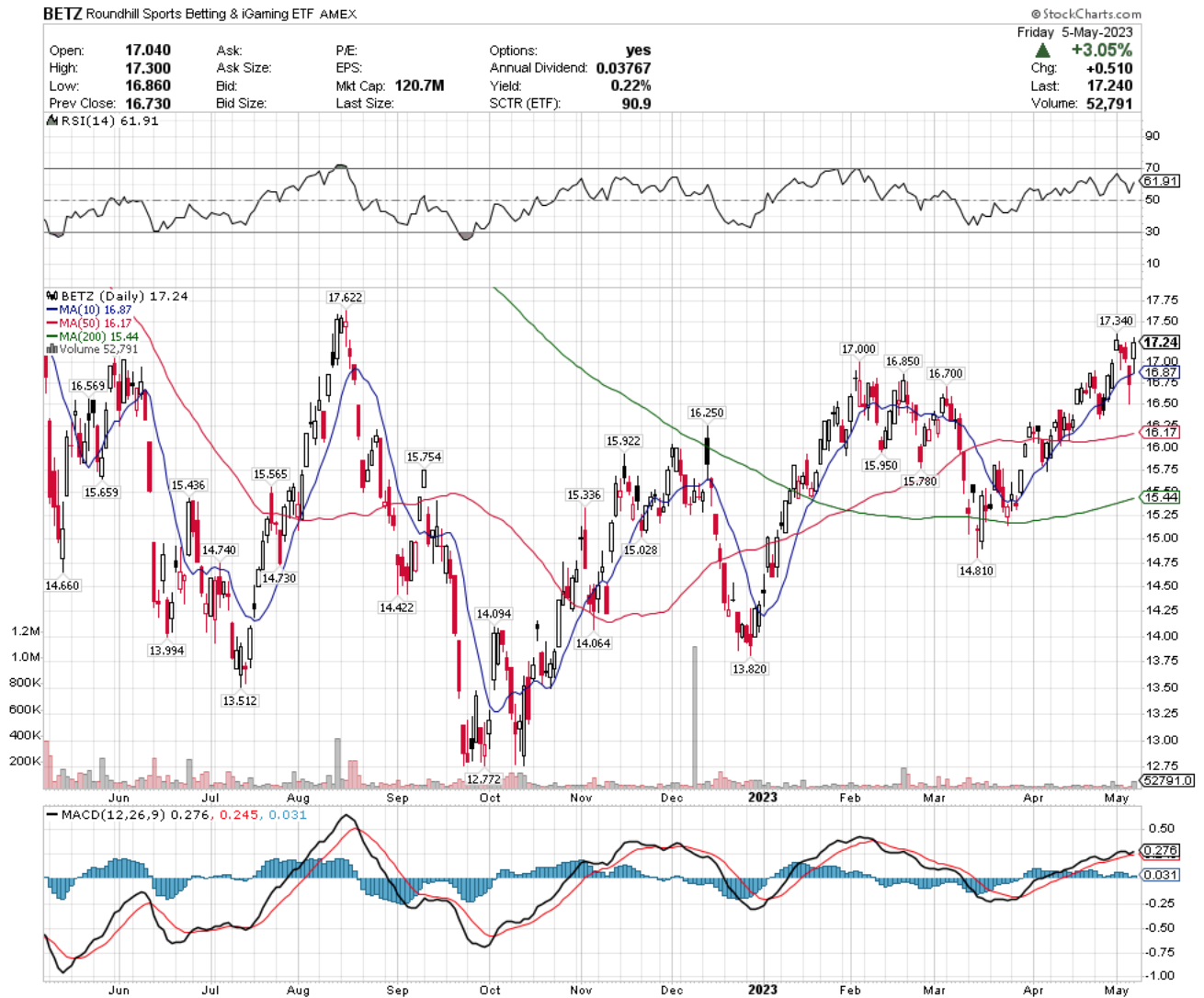Click the price label 17.000 near February

pyautogui.click(x=858, y=349)
